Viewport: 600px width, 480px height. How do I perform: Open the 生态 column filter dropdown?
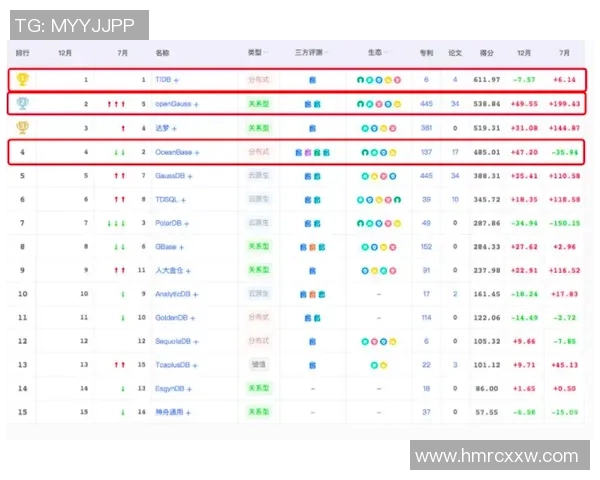[x=386, y=52]
